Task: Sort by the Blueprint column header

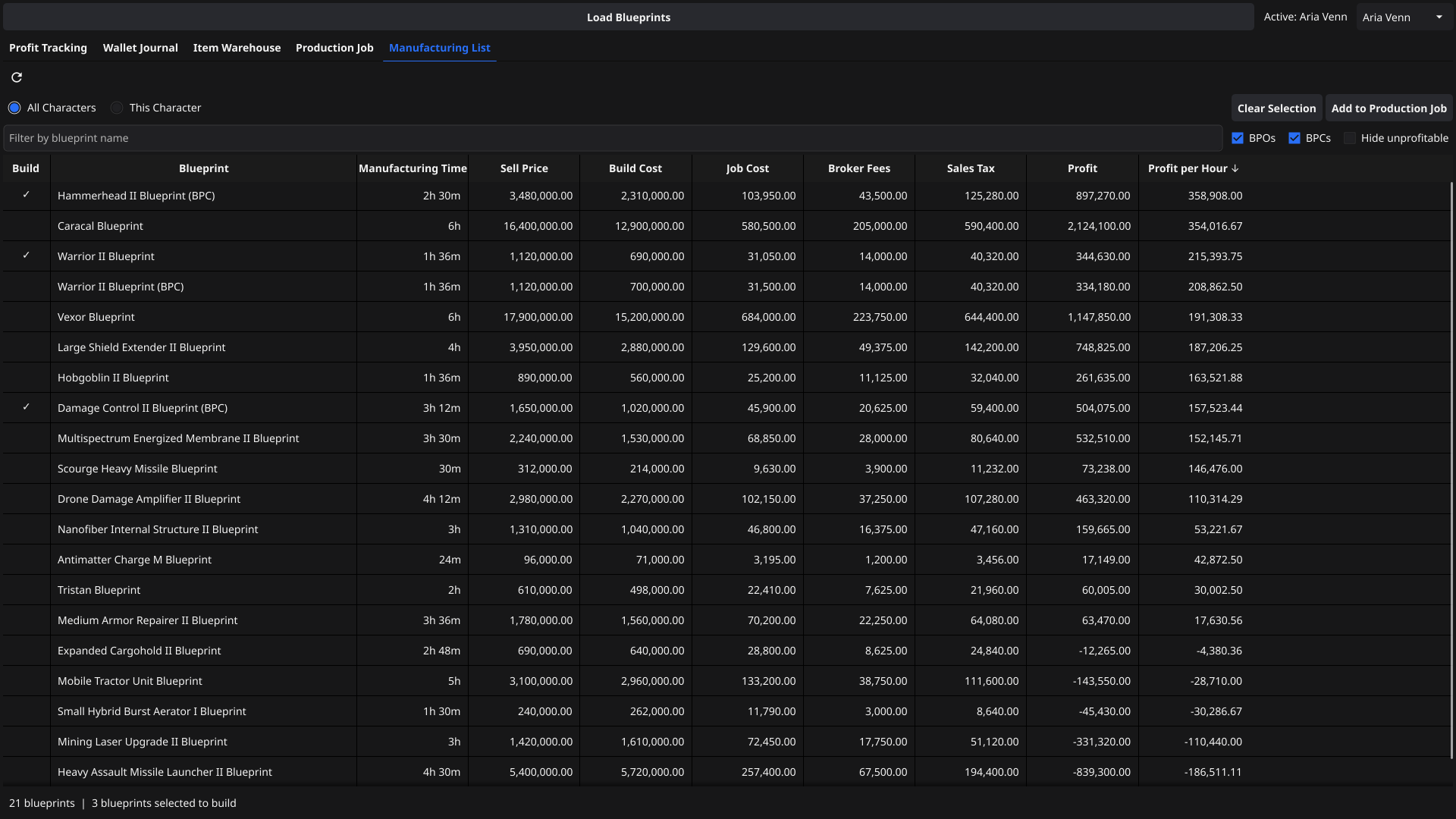Action: pos(203,168)
